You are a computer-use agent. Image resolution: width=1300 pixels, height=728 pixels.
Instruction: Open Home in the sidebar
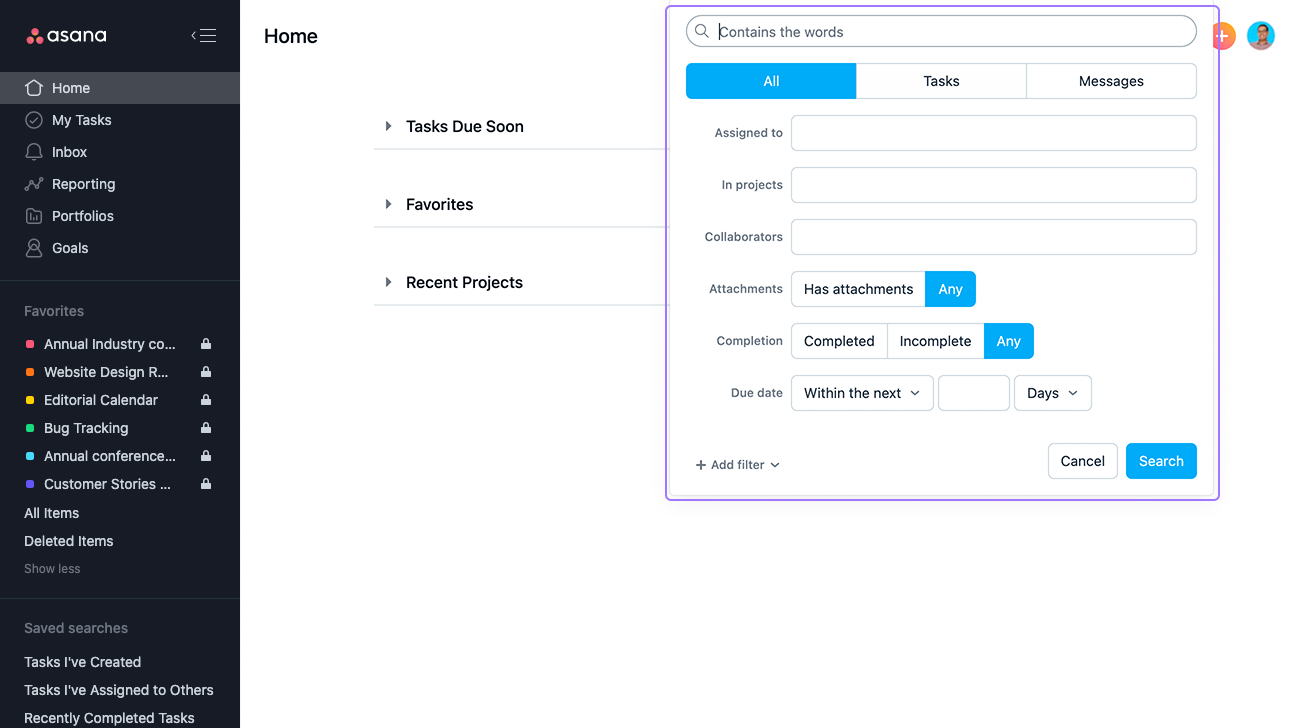pyautogui.click(x=120, y=88)
